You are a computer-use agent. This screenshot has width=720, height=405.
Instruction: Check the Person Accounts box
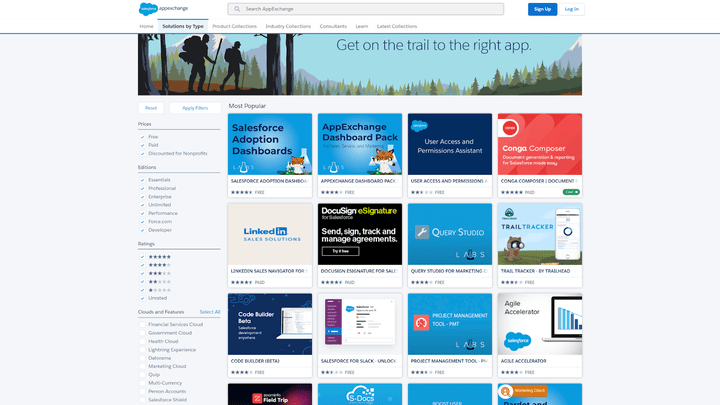[142, 391]
